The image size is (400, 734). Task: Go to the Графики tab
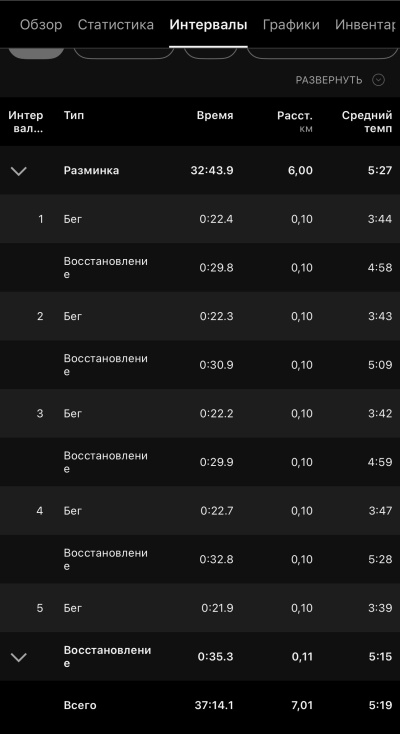point(291,24)
